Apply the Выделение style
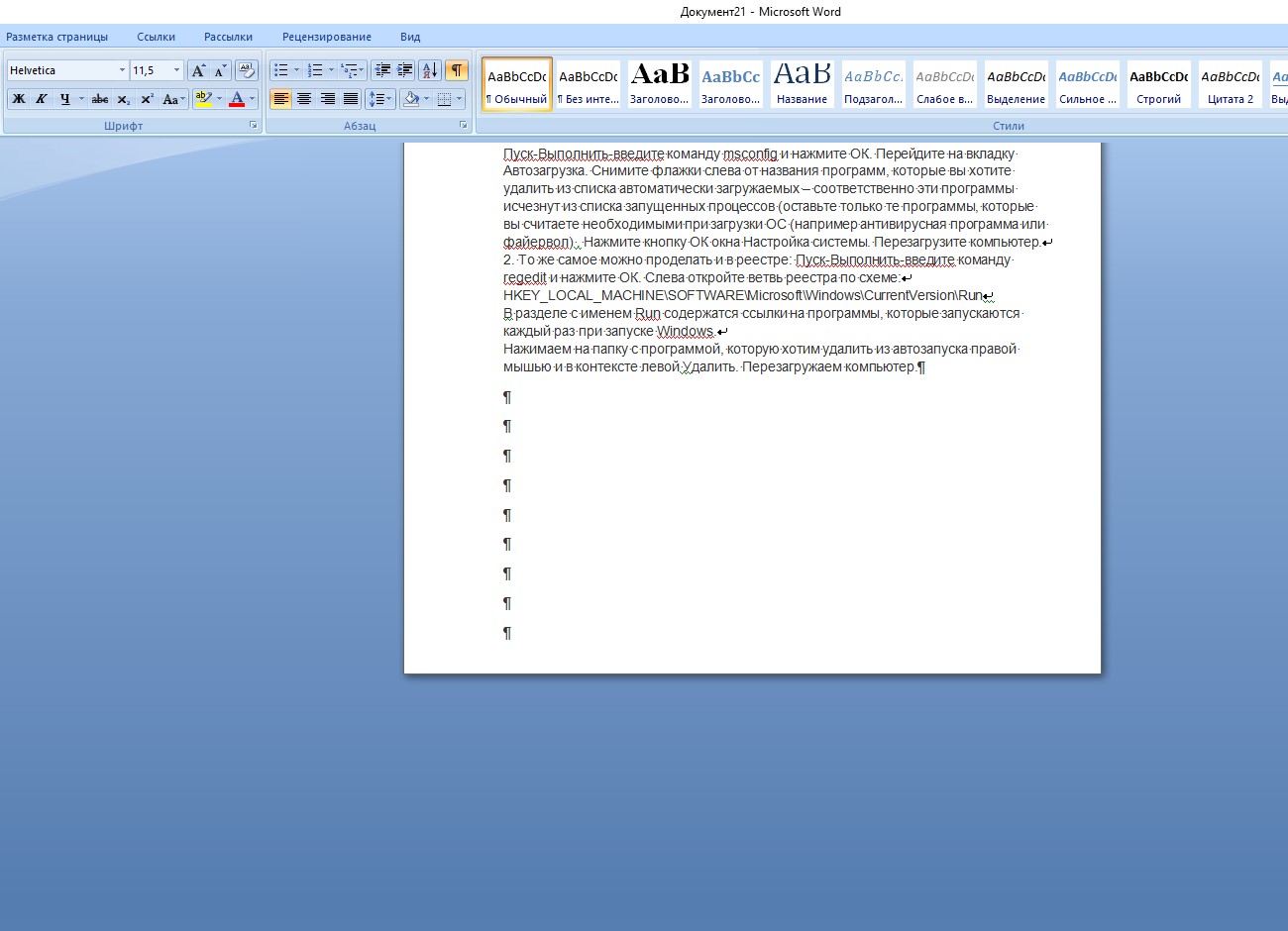The width and height of the screenshot is (1288, 931). tap(1017, 84)
